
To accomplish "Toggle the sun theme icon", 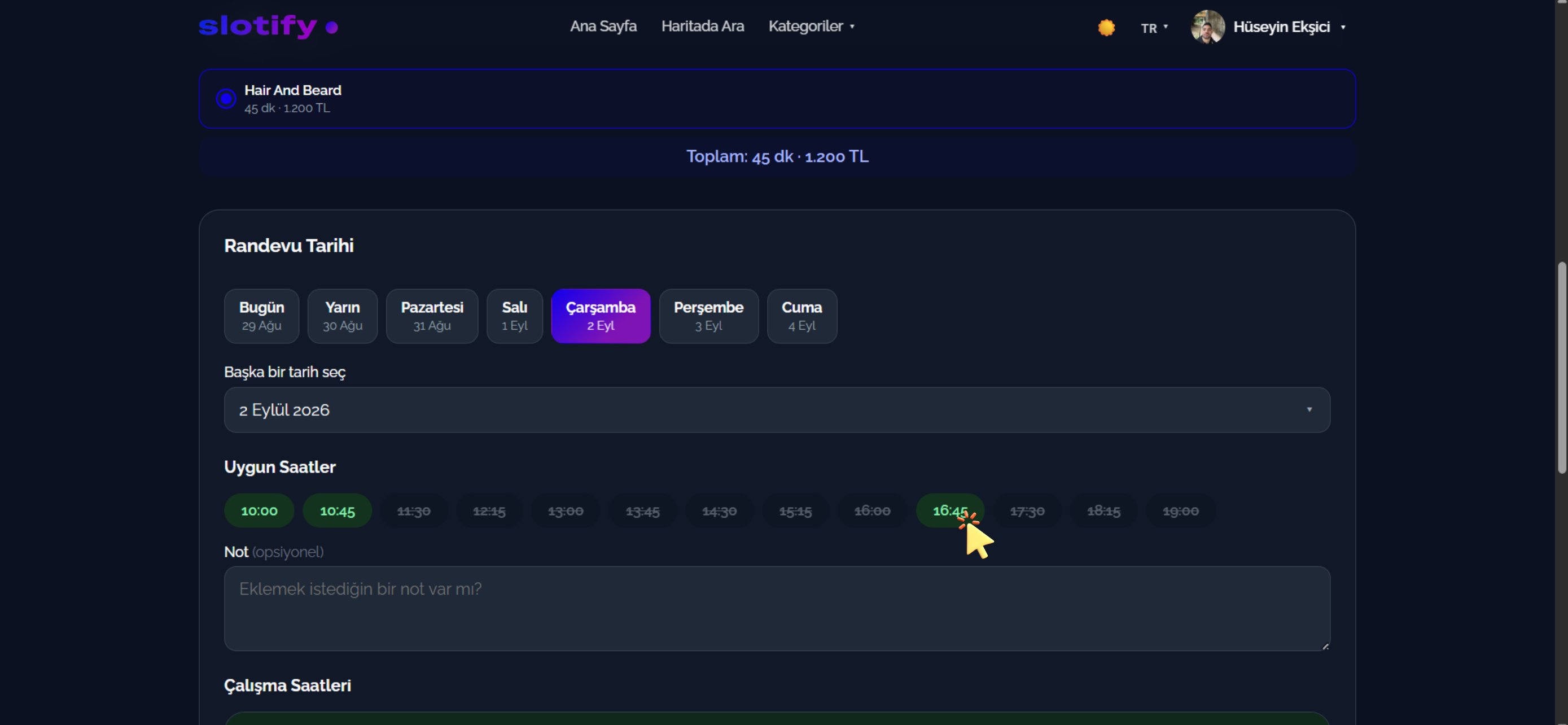I will coord(1106,28).
